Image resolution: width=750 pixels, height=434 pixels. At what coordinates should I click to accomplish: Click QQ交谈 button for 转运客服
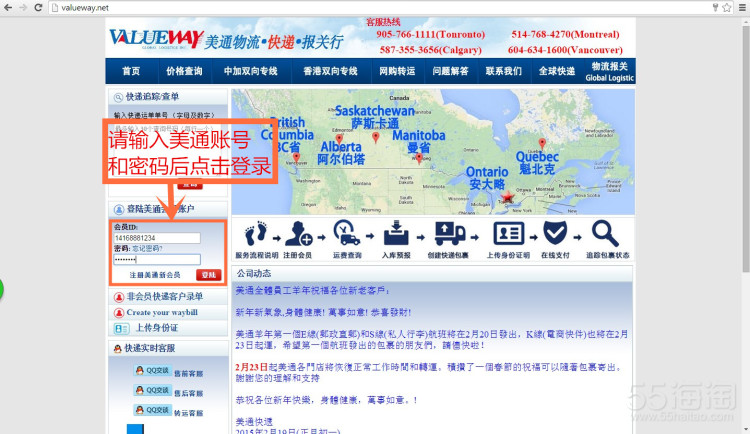point(153,410)
